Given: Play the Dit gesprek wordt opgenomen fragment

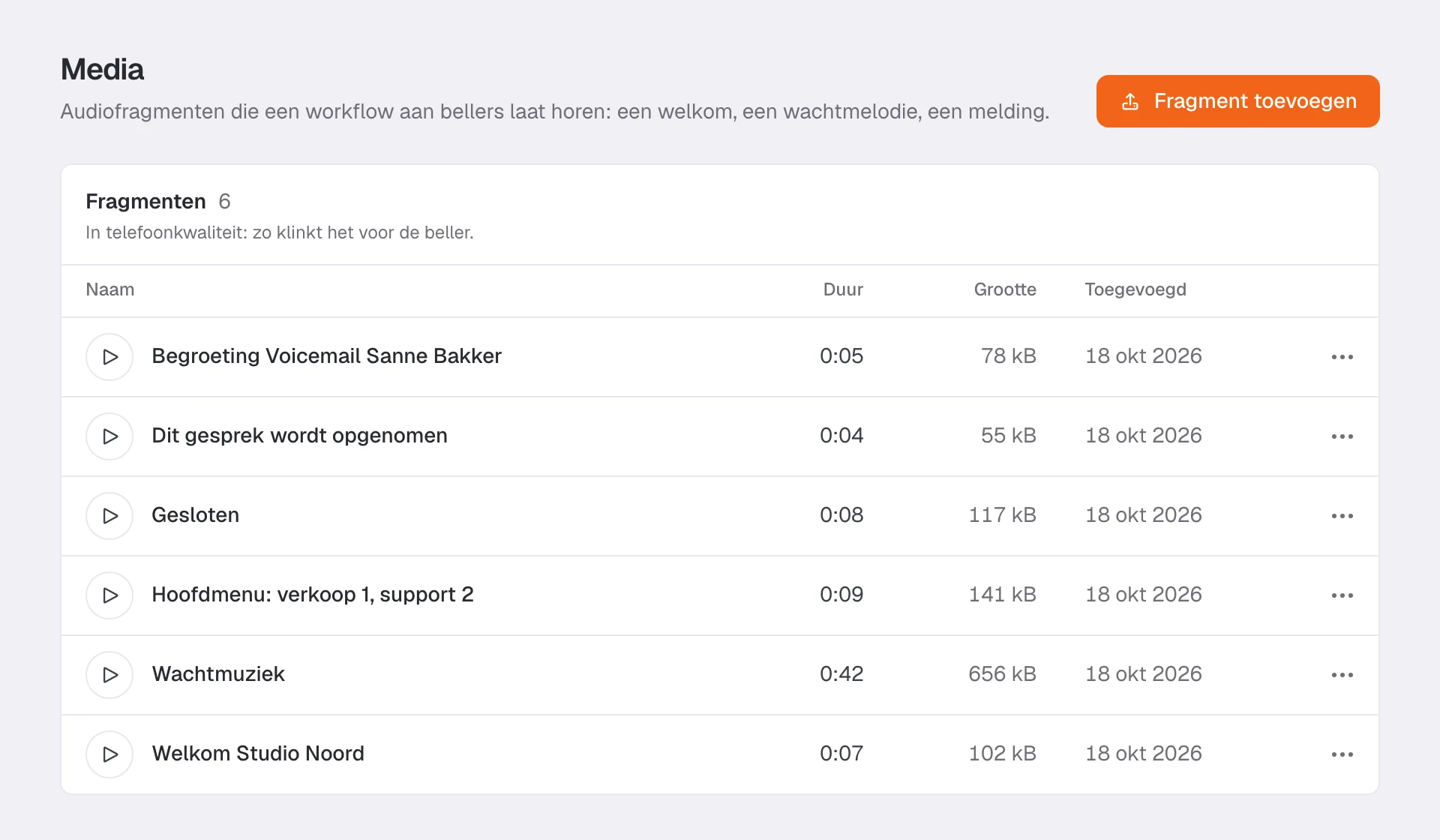Looking at the screenshot, I should pyautogui.click(x=109, y=436).
